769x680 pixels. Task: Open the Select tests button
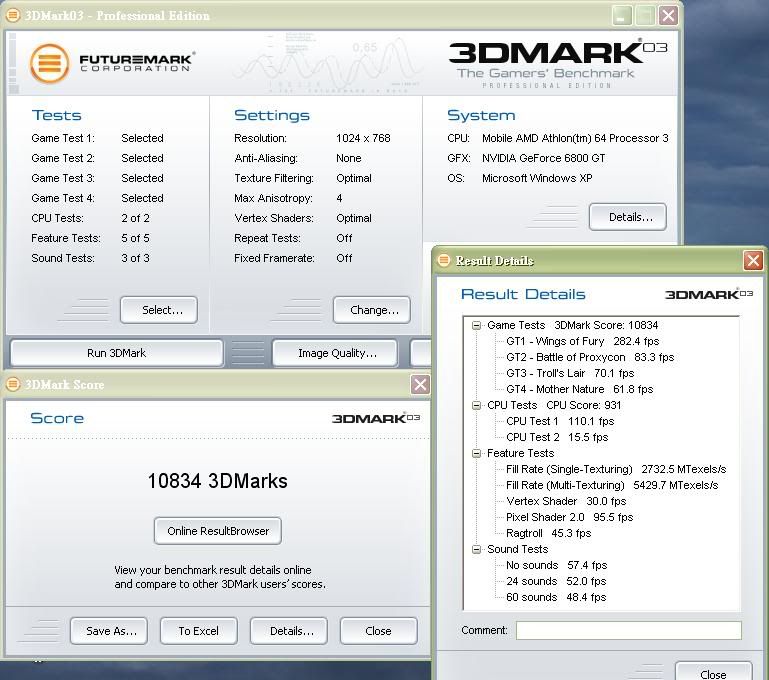(159, 310)
